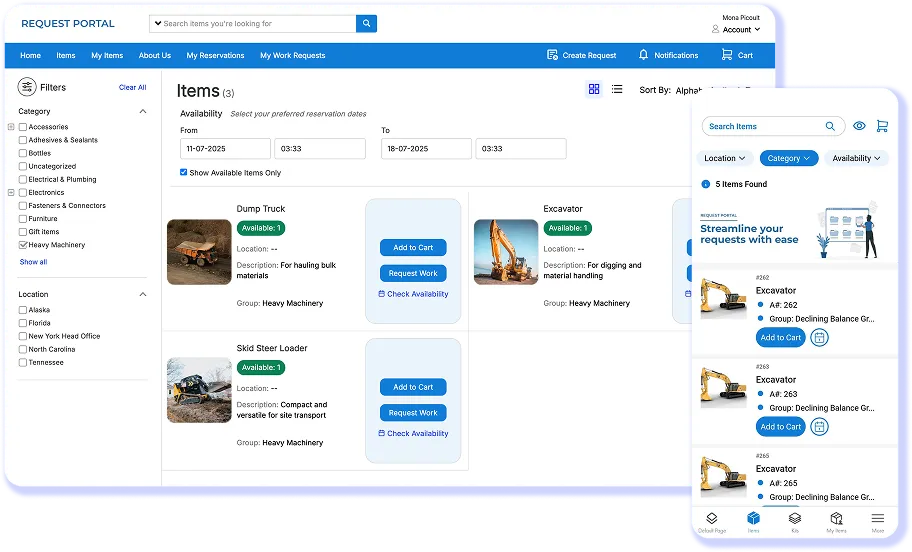Toggle Show Available Items Only checkbox

tap(183, 172)
